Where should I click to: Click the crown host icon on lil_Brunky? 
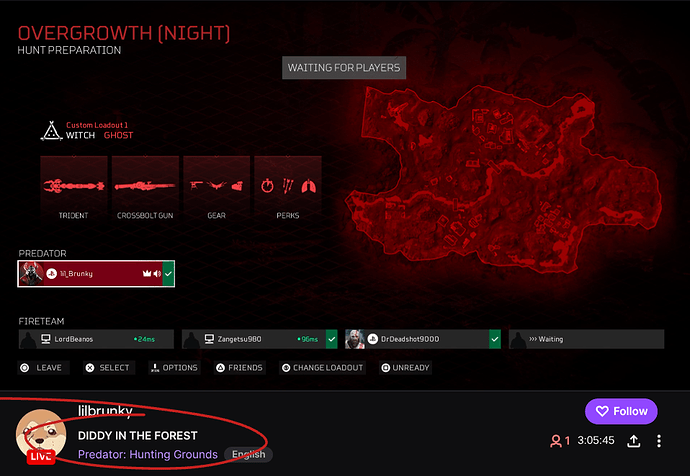click(x=147, y=274)
